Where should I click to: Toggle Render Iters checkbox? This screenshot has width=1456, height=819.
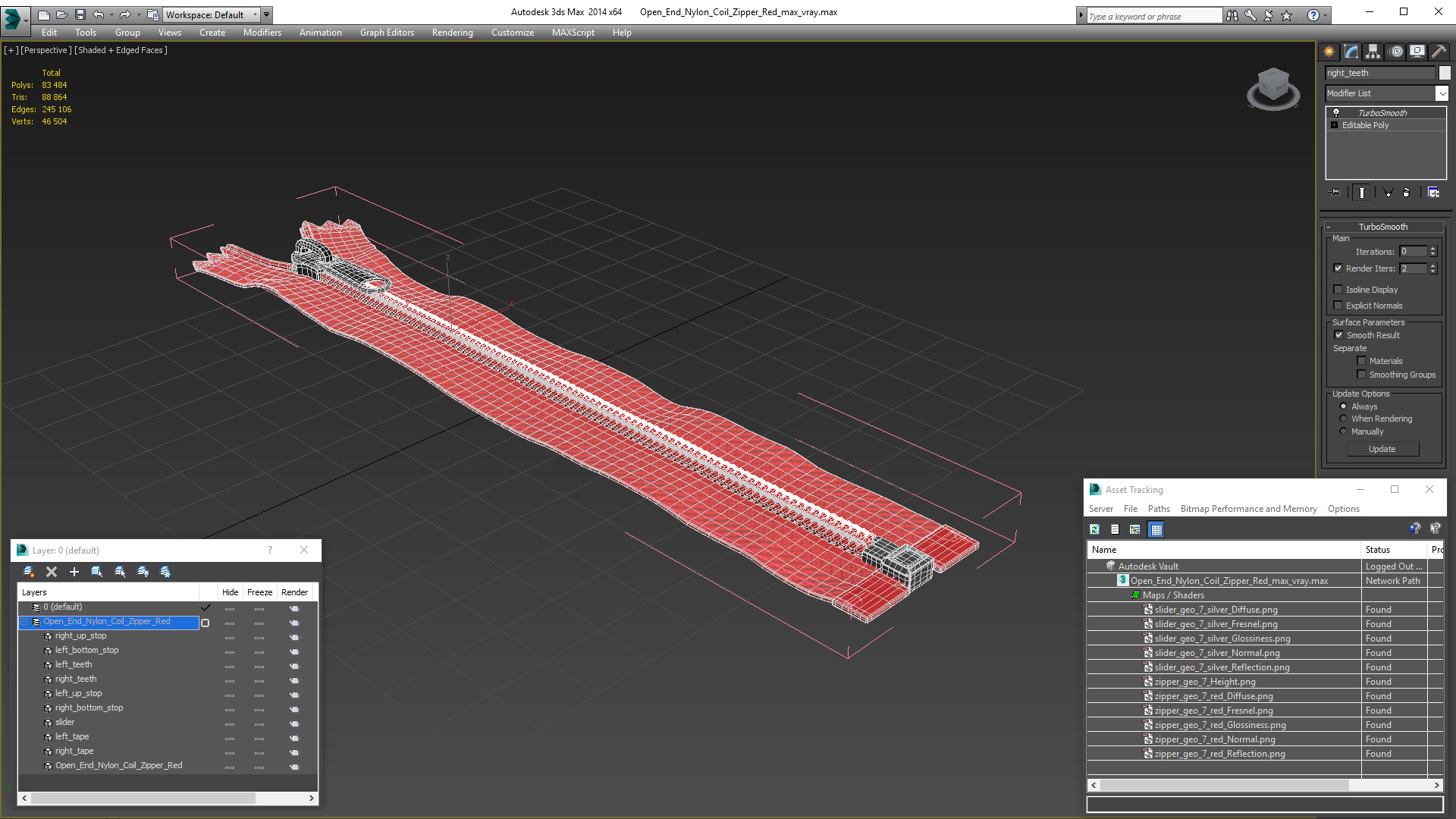[1338, 268]
